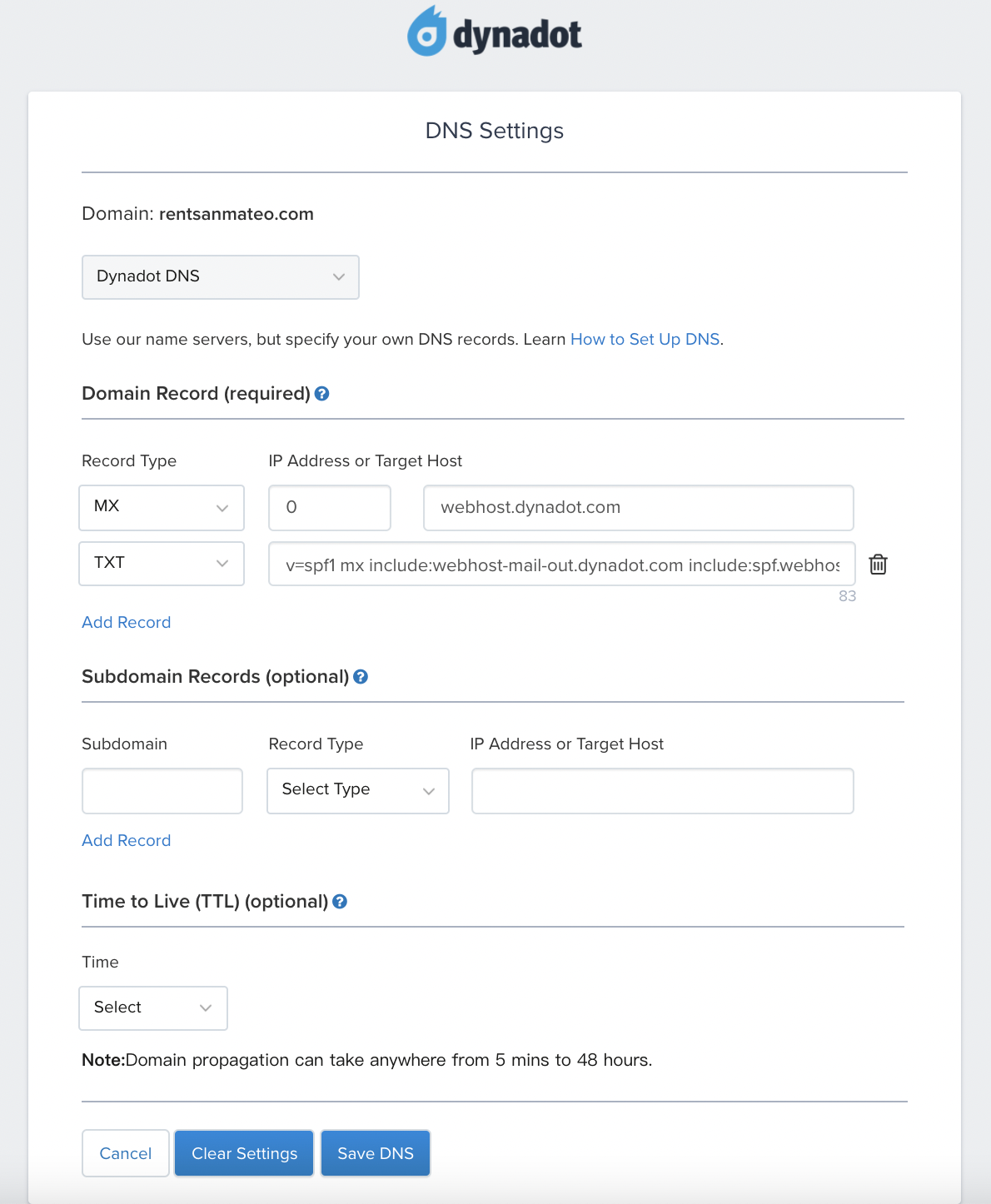Click help icon beside Domain Record heading
The image size is (991, 1204).
tap(322, 394)
